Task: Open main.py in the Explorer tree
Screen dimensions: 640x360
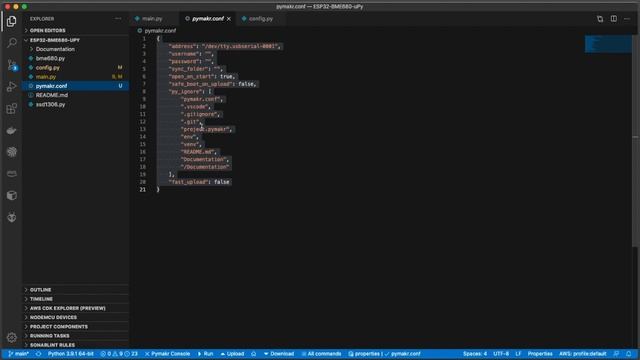Action: point(75,77)
